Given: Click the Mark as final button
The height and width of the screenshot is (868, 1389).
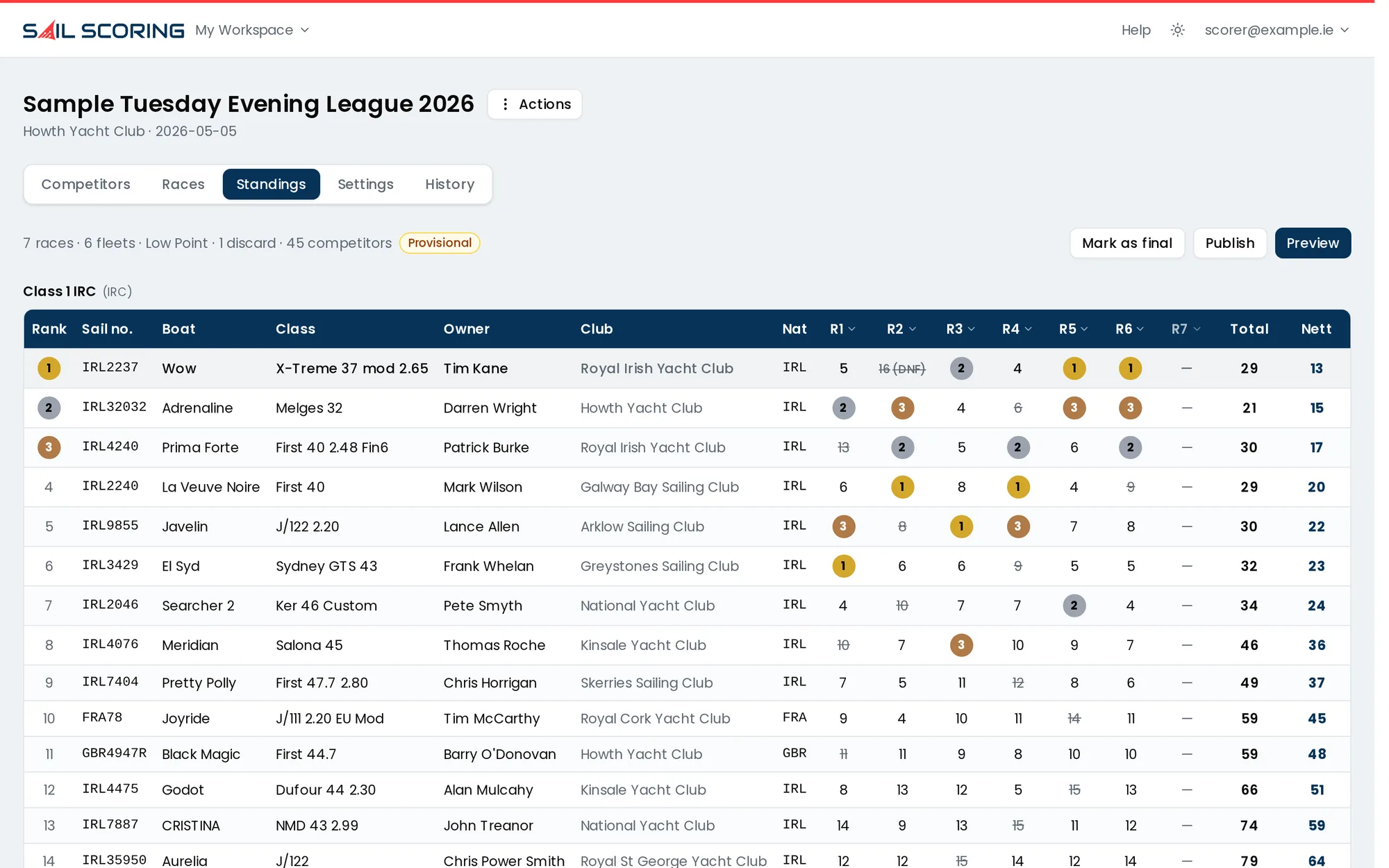Looking at the screenshot, I should tap(1127, 243).
